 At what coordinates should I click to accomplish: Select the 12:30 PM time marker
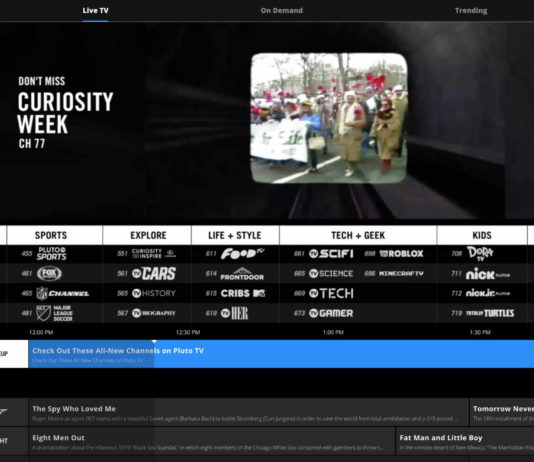[188, 332]
